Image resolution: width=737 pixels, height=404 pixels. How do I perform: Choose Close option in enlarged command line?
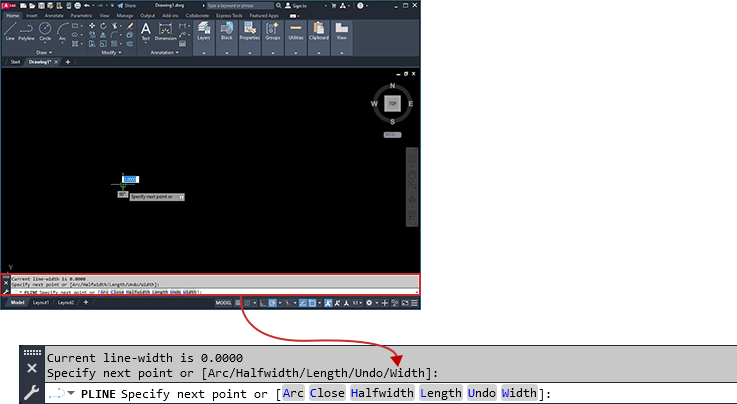coord(327,393)
